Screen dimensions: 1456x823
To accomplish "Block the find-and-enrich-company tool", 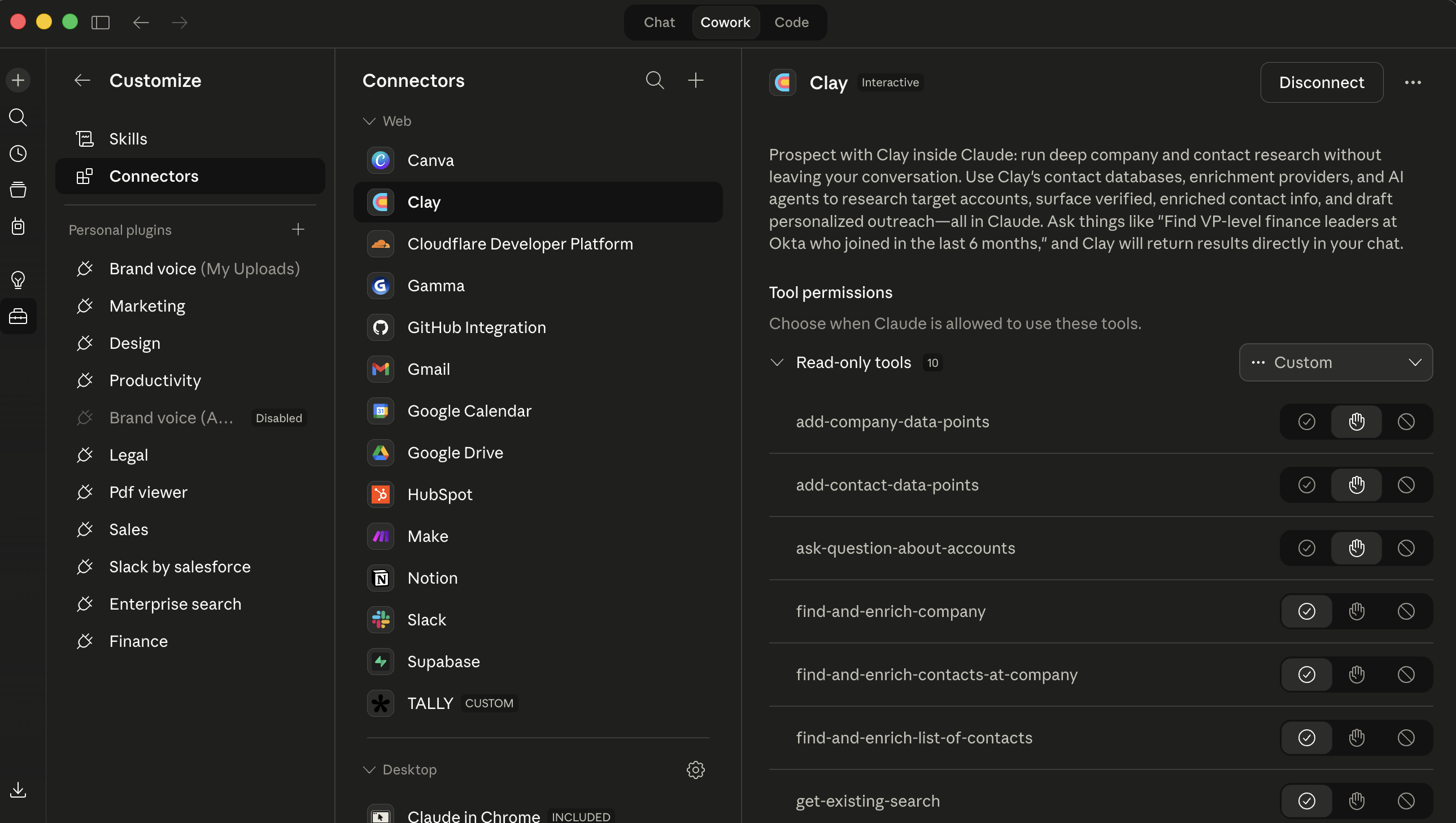I will coord(1406,611).
